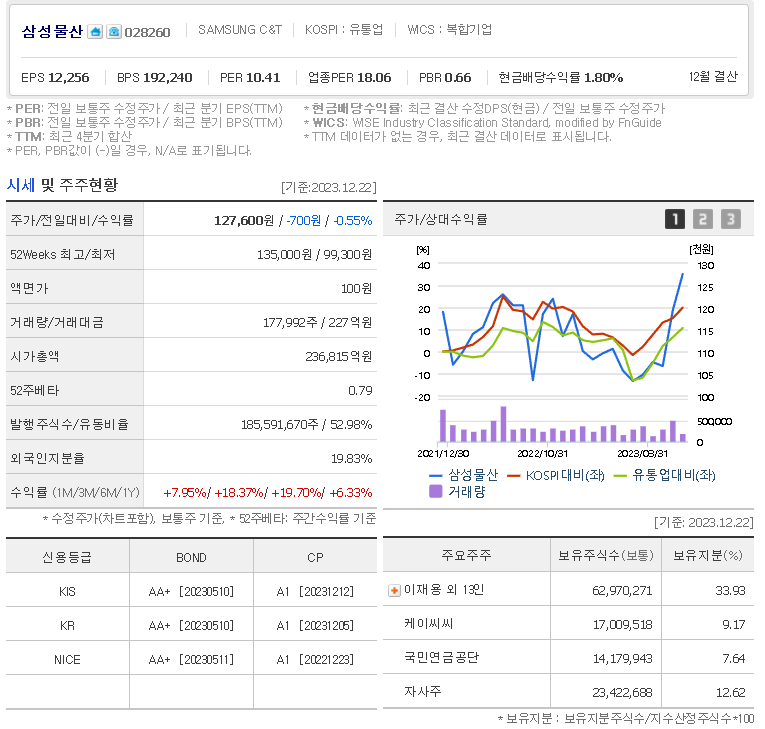
Task: Click the 외국인지분율 19.83% value
Action: point(351,459)
